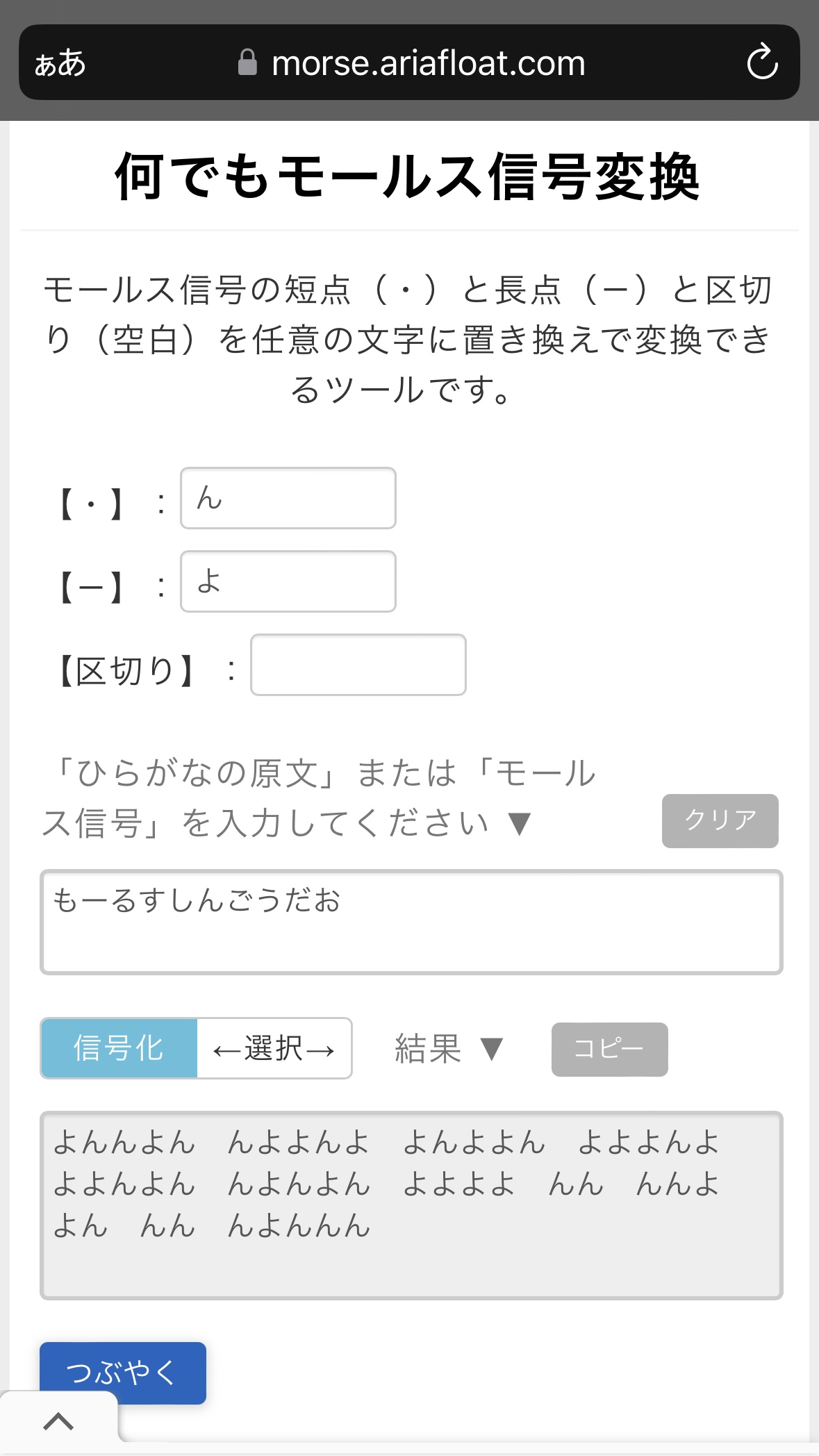Tap the つぶやく tweet button
Screen dimensions: 819x1456
pyautogui.click(x=123, y=1372)
